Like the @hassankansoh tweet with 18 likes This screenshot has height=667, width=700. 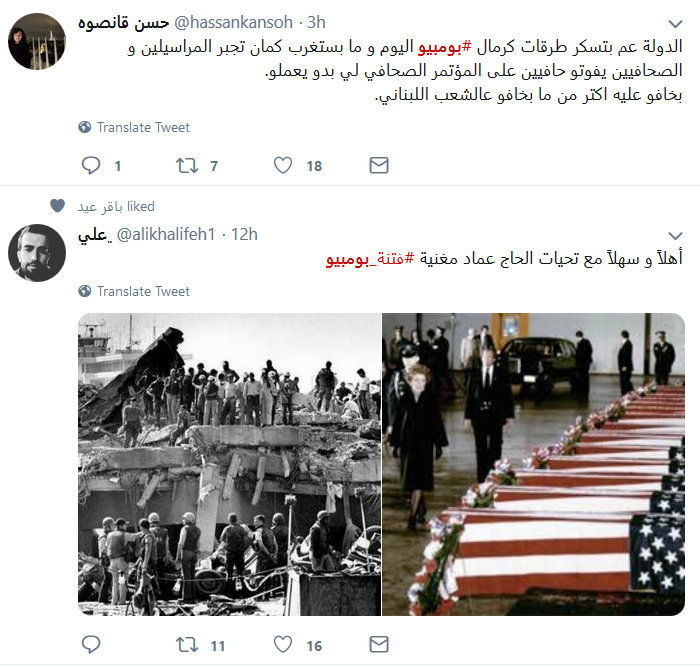(x=283, y=166)
